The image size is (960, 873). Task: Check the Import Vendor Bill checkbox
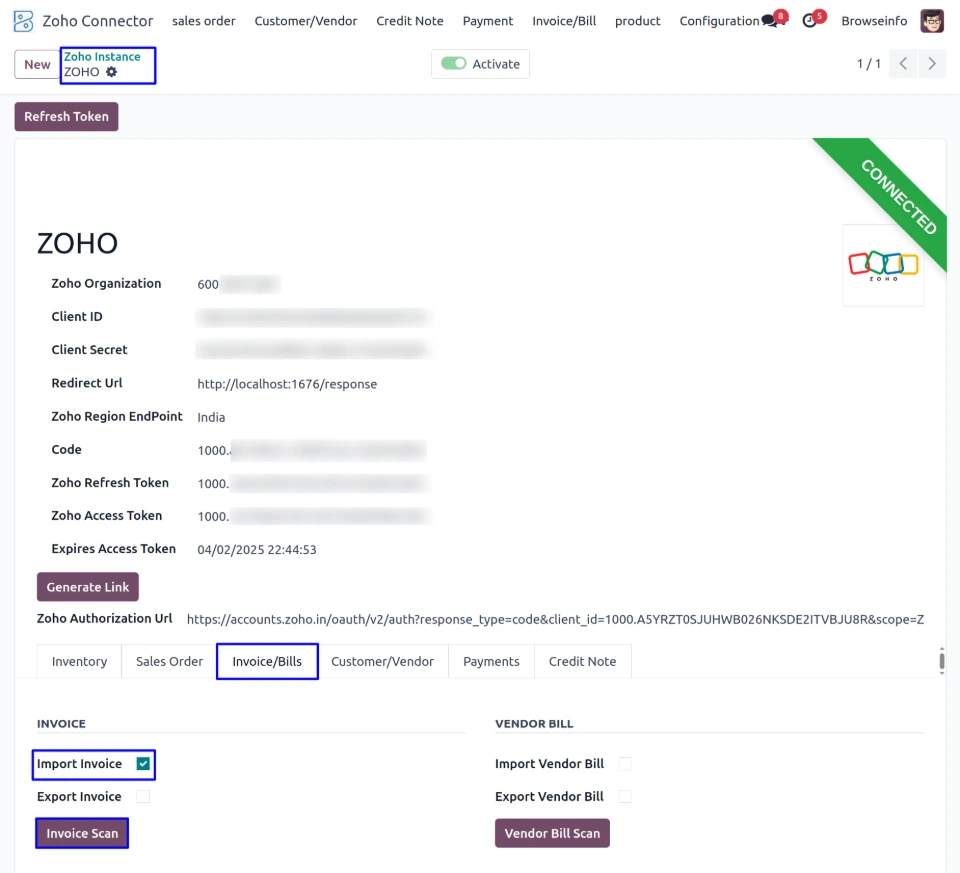[624, 763]
